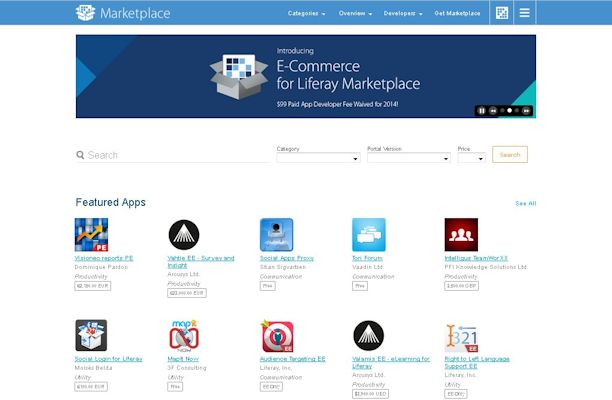Open Vahtie EE - Survey and Insight link
This screenshot has height=400, width=612.
[201, 261]
